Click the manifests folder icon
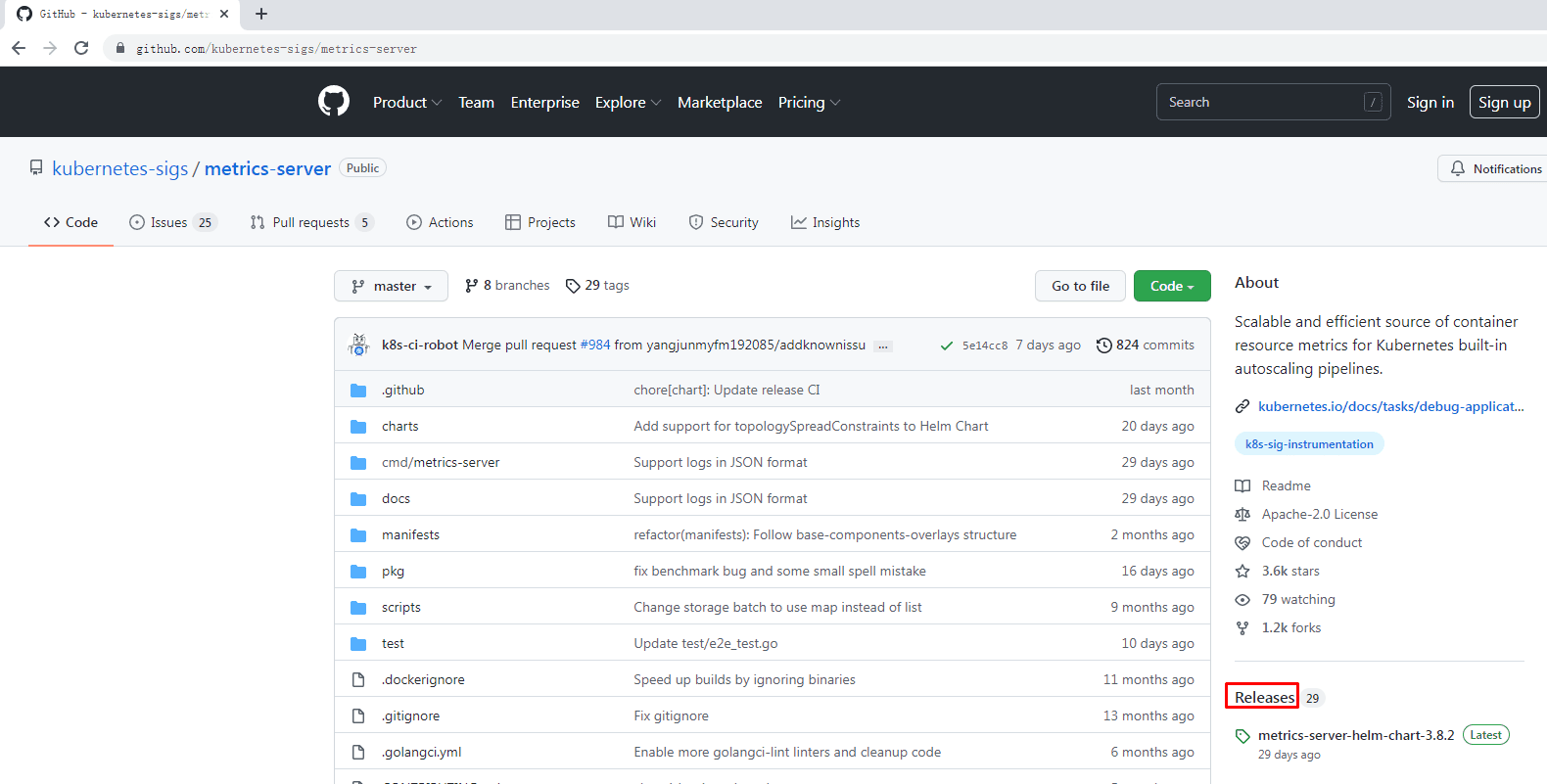Viewport: 1547px width, 784px height. coord(358,534)
